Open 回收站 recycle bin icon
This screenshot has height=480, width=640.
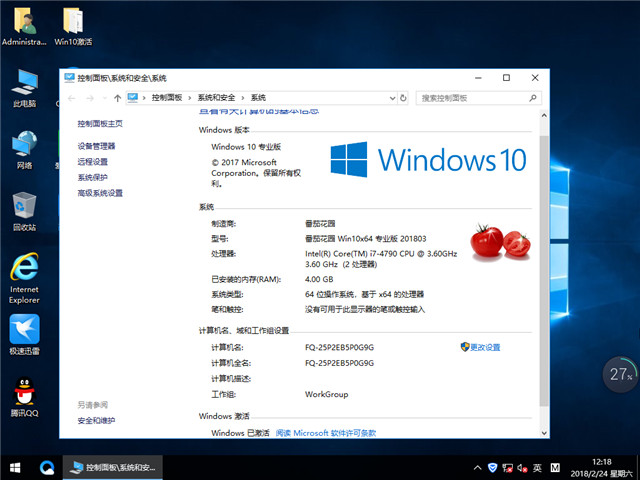24,211
